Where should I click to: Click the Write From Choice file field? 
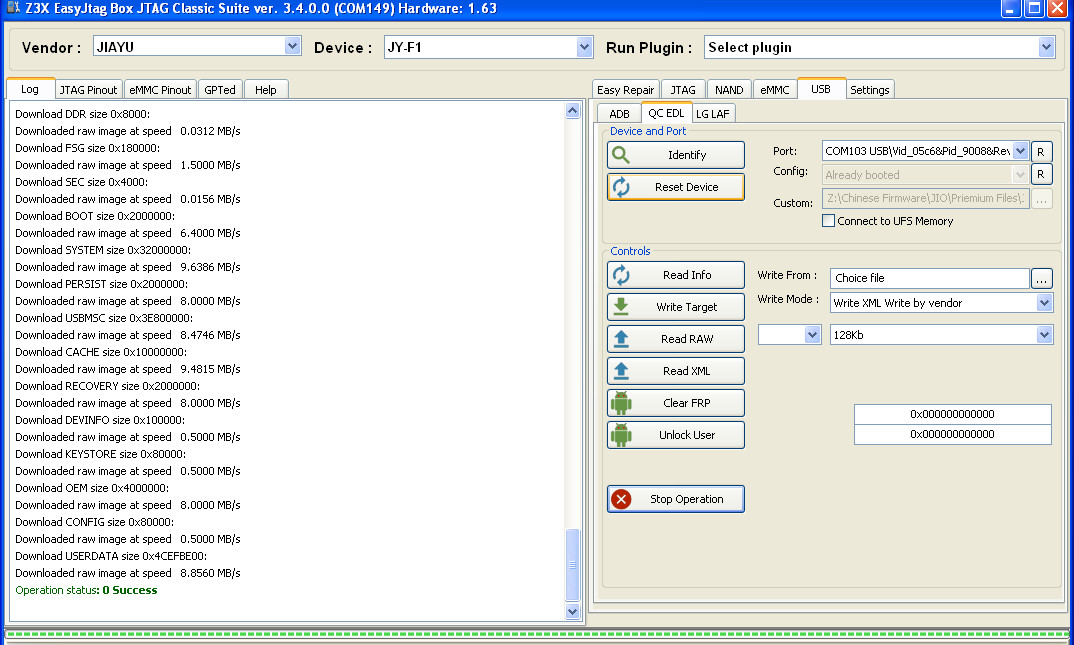[929, 278]
